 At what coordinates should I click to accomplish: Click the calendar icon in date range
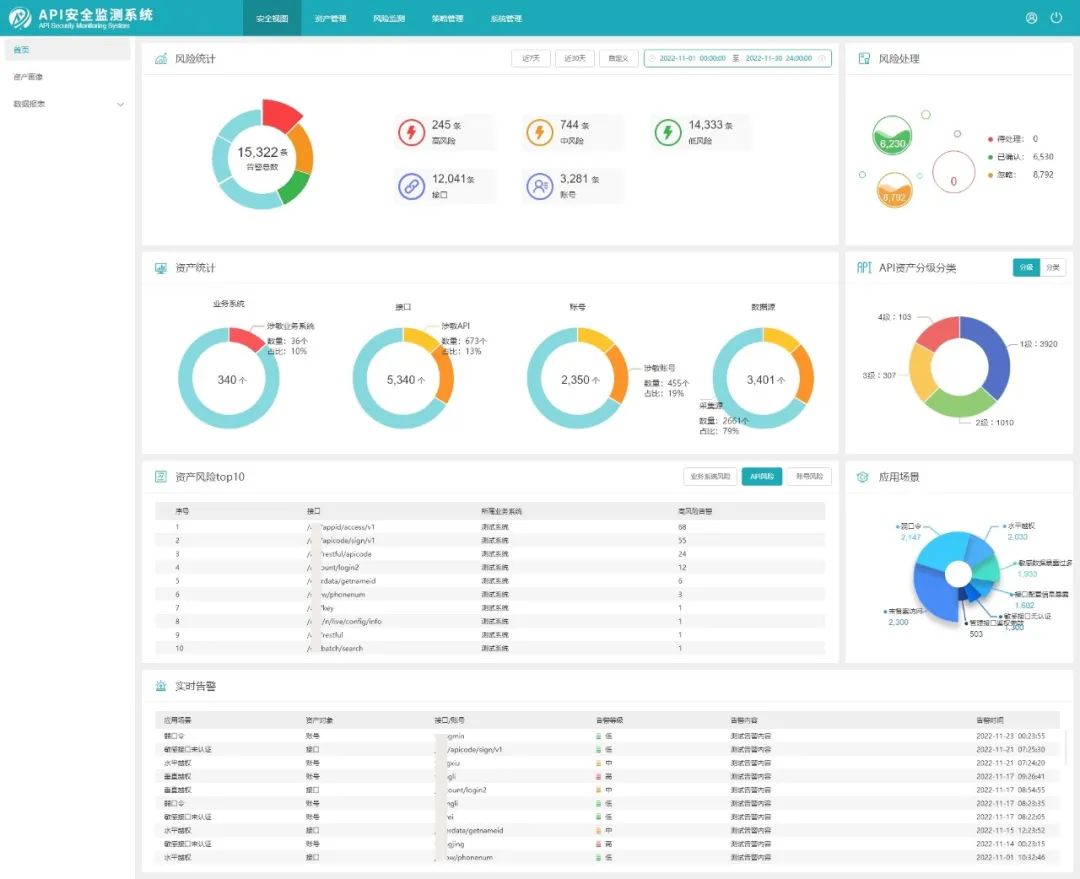653,58
